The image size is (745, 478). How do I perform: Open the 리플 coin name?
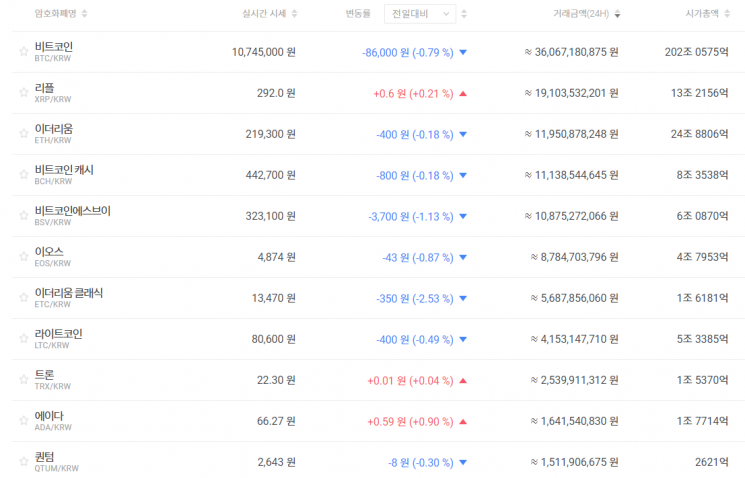point(44,88)
